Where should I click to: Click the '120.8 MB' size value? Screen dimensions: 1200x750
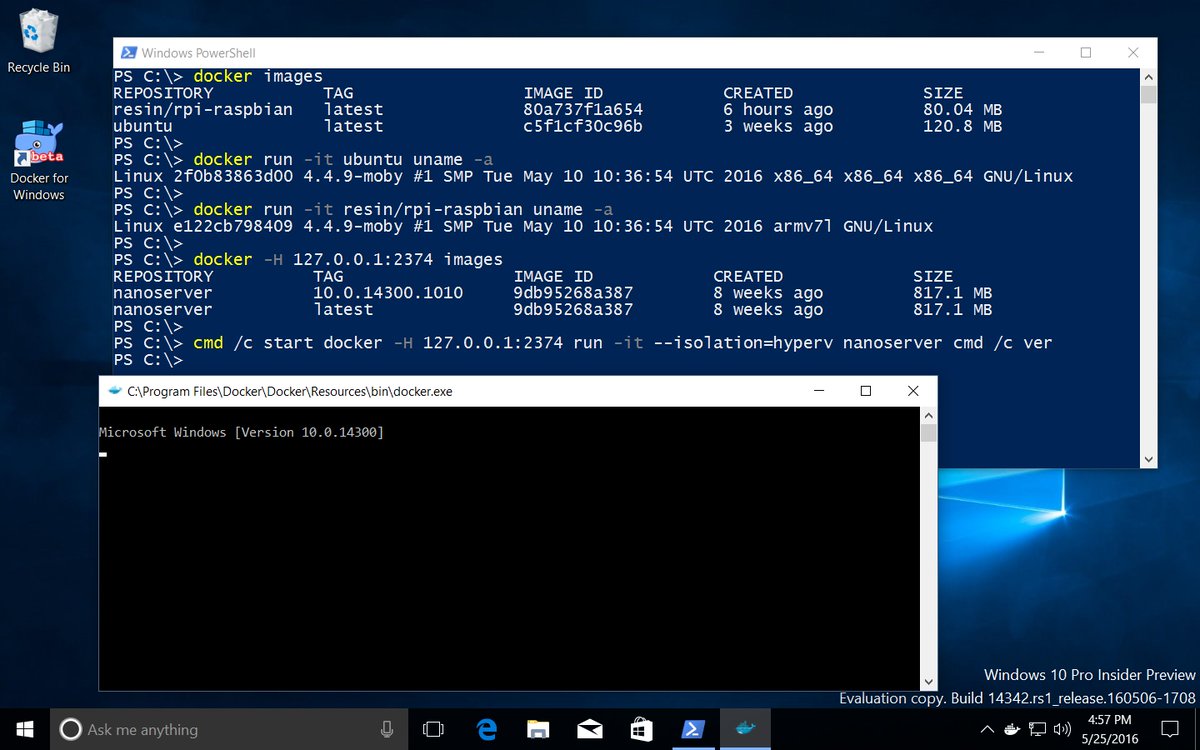[x=963, y=127]
